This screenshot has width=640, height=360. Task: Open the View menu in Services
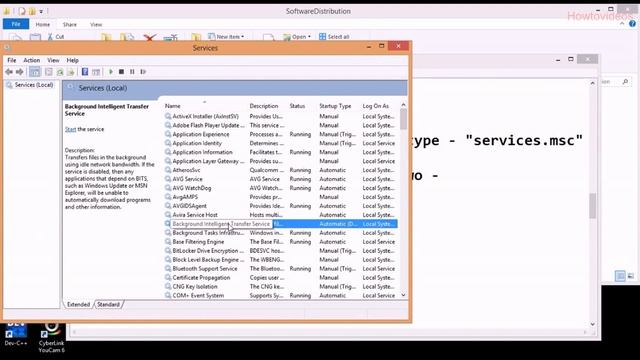[x=53, y=60]
